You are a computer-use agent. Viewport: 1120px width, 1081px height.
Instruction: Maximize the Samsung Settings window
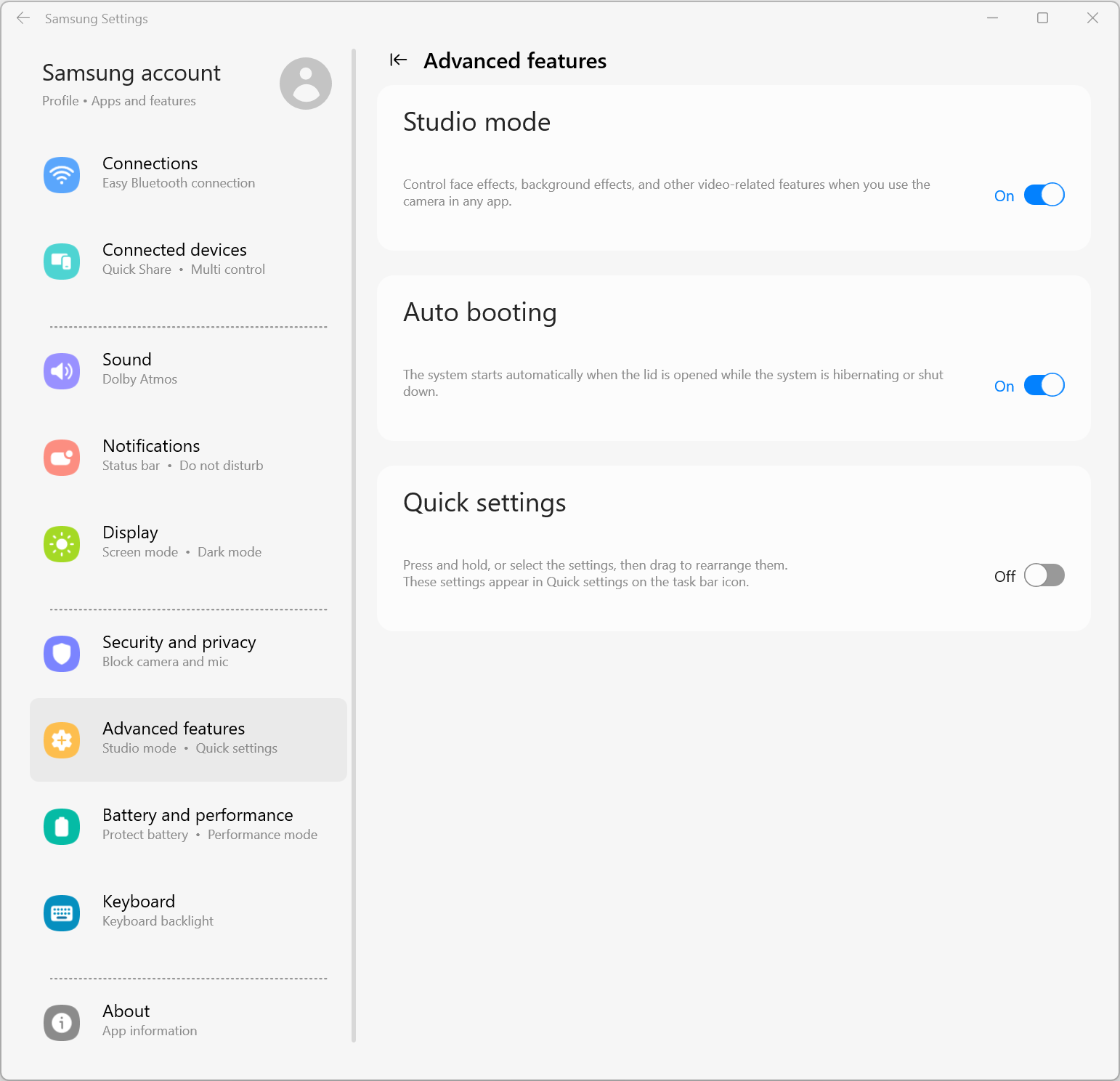[1042, 18]
